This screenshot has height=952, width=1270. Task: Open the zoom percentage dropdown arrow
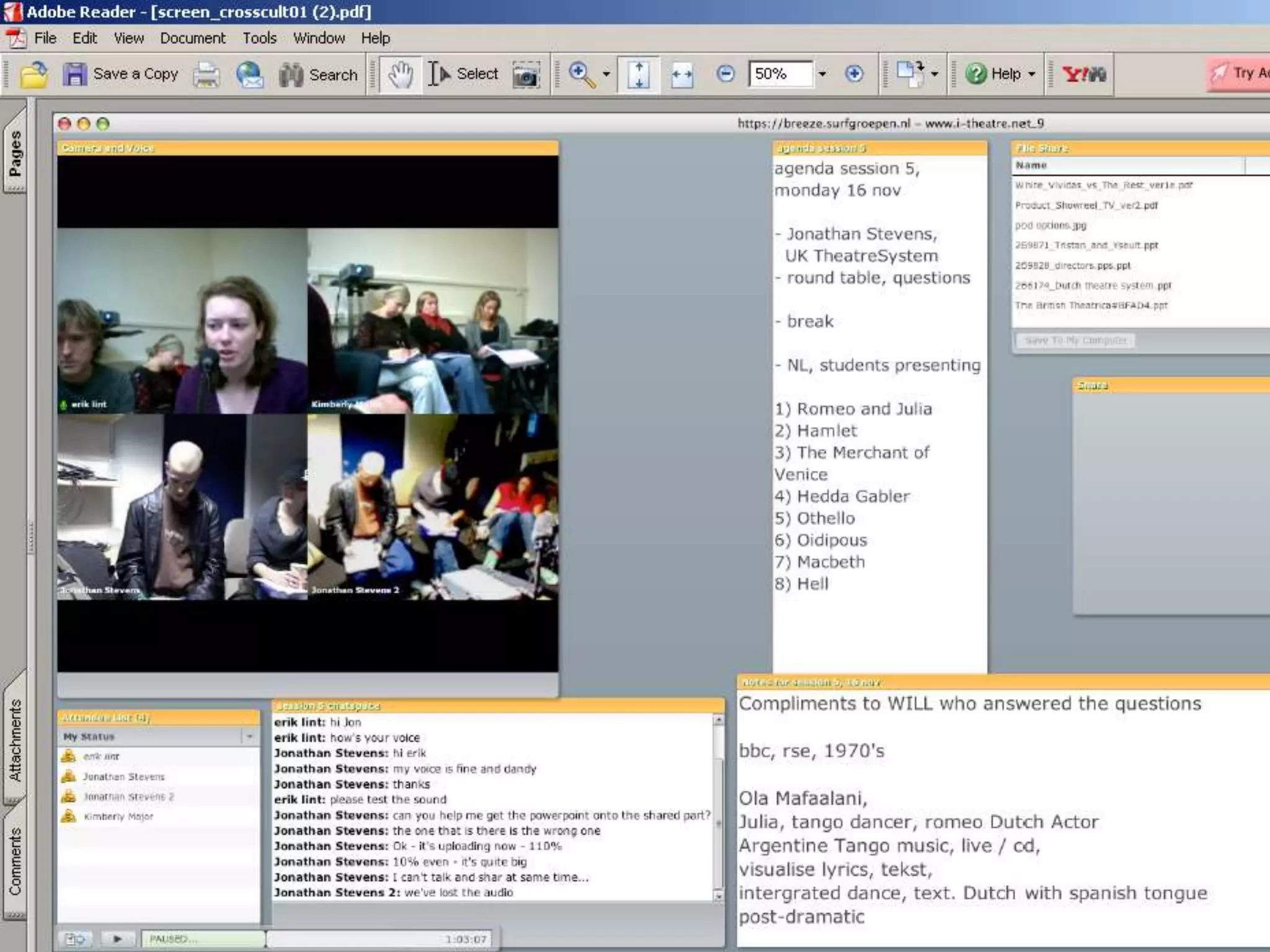(x=822, y=74)
